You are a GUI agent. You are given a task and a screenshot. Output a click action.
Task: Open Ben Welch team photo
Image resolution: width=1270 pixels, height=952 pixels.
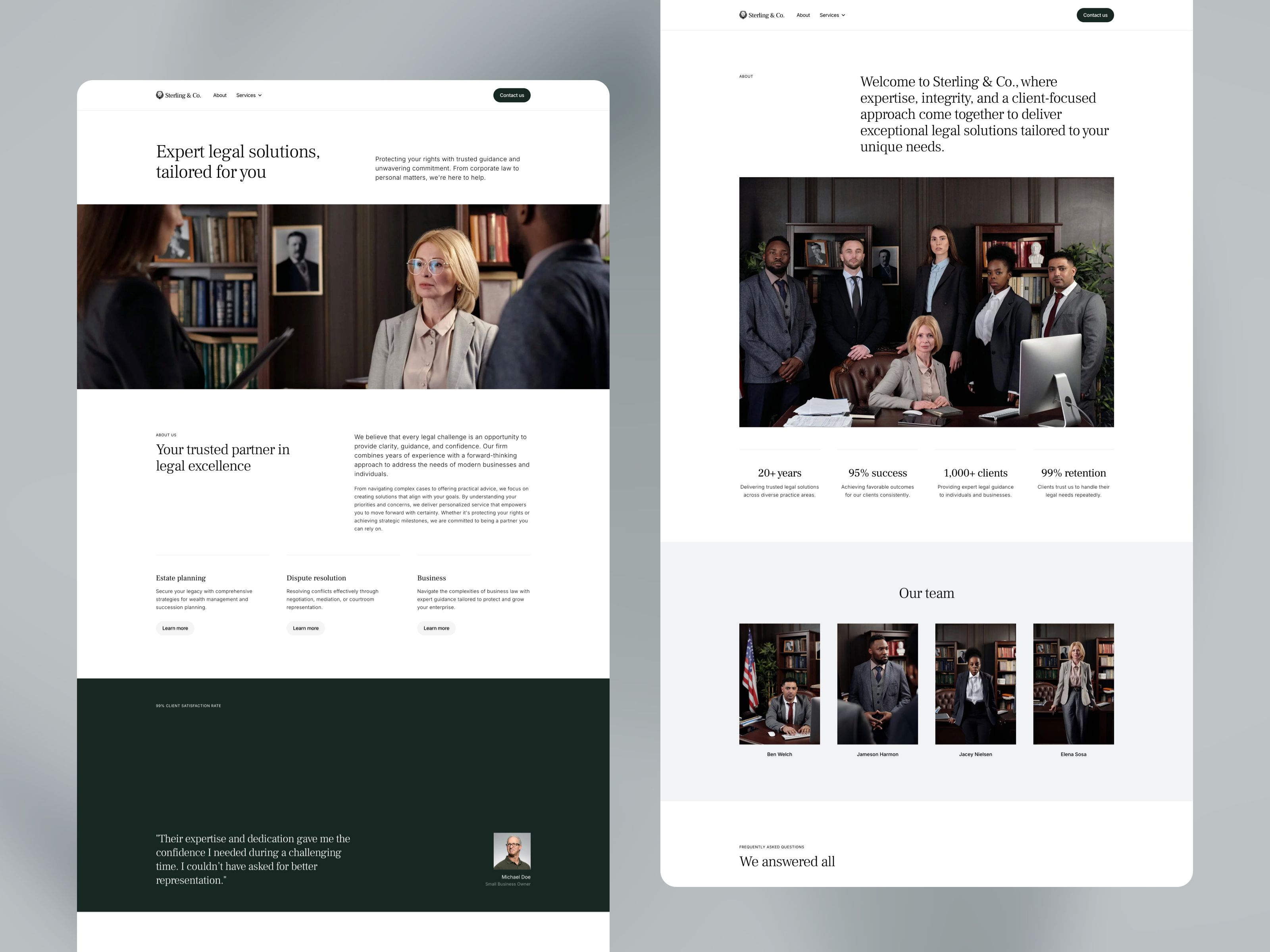click(x=779, y=683)
